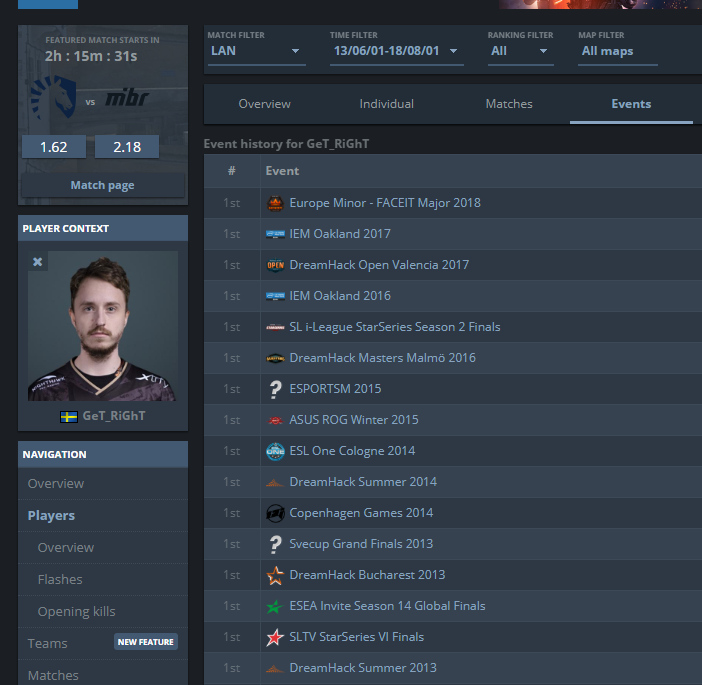Image resolution: width=702 pixels, height=685 pixels.
Task: Click the 2.18 odds button for mibr
Action: pyautogui.click(x=127, y=147)
